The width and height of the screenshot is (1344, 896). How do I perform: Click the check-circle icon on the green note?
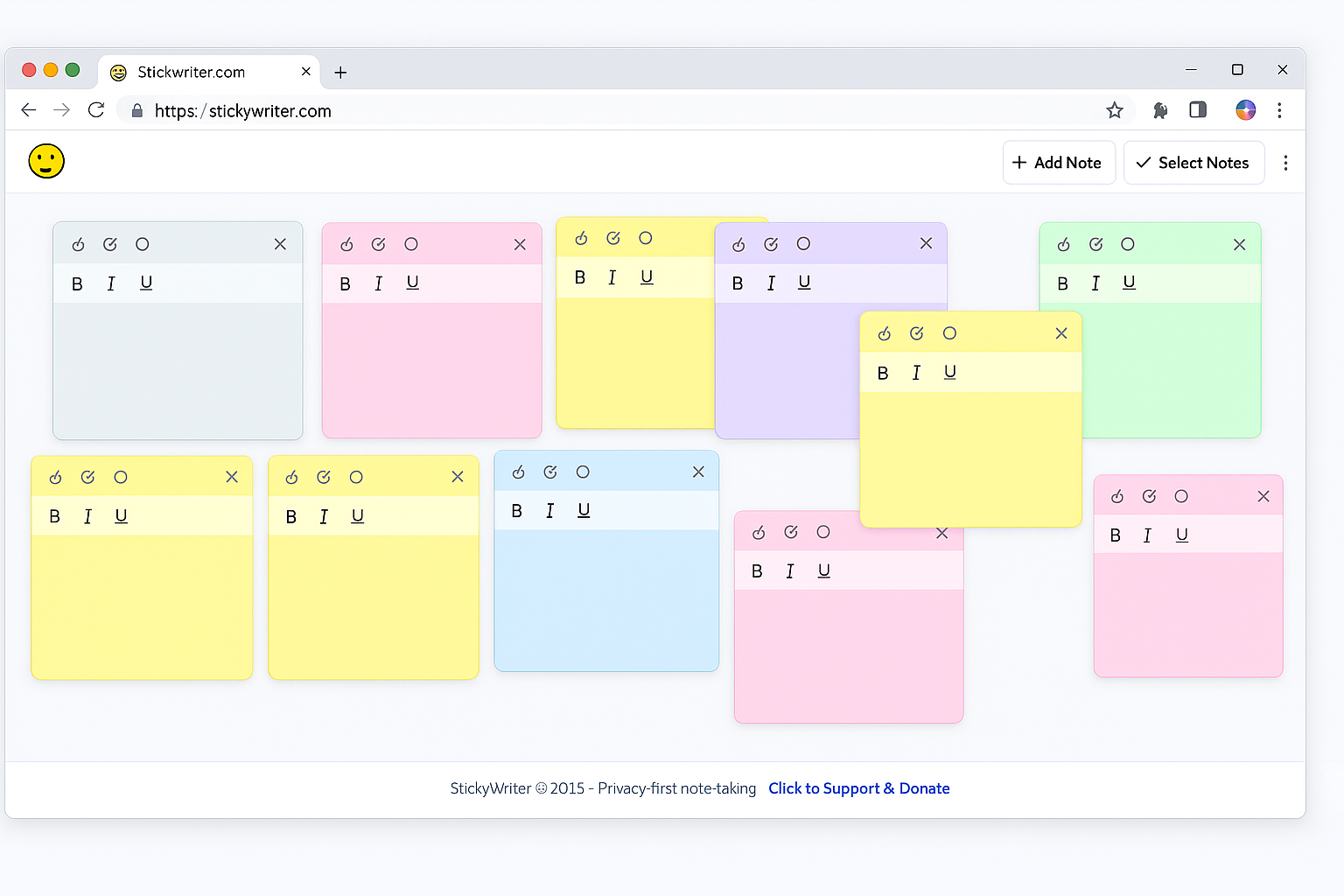coord(1095,245)
